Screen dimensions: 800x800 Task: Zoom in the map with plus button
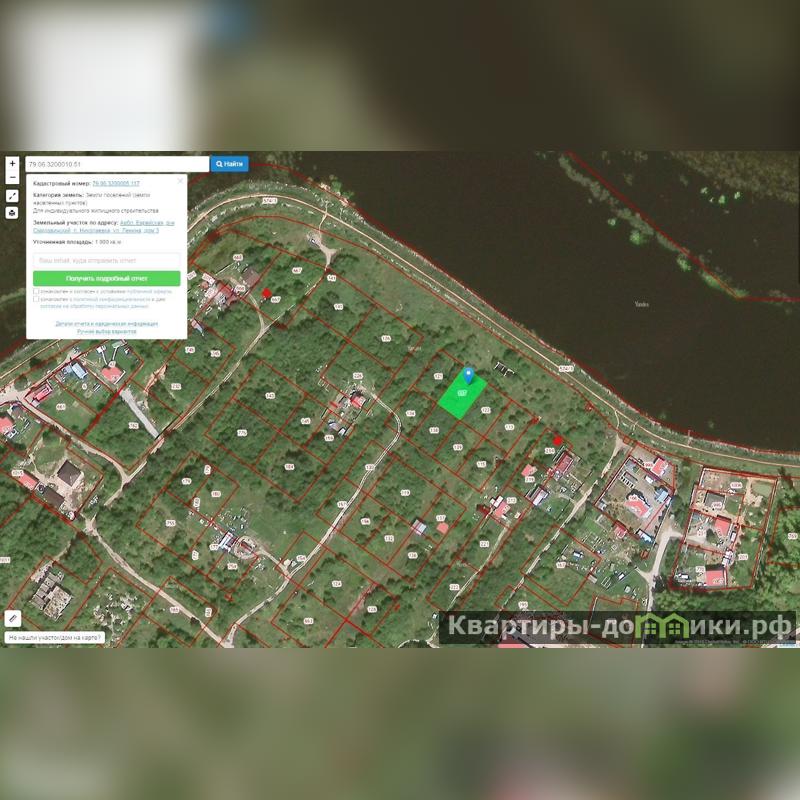click(12, 163)
